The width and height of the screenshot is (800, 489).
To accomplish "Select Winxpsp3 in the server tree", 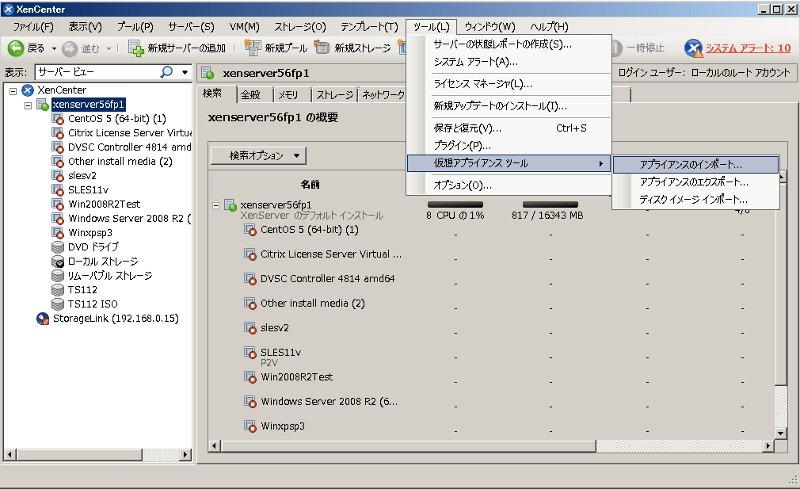I will point(90,233).
